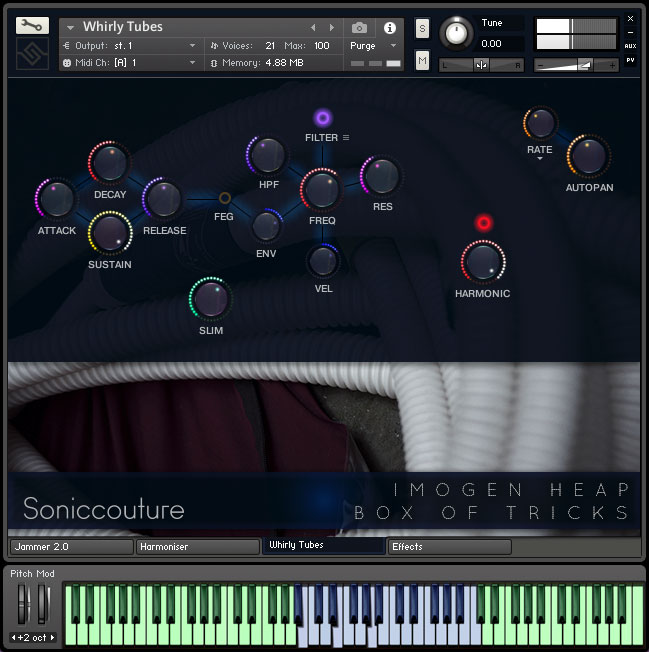Click the DECAY knob

[x=110, y=163]
